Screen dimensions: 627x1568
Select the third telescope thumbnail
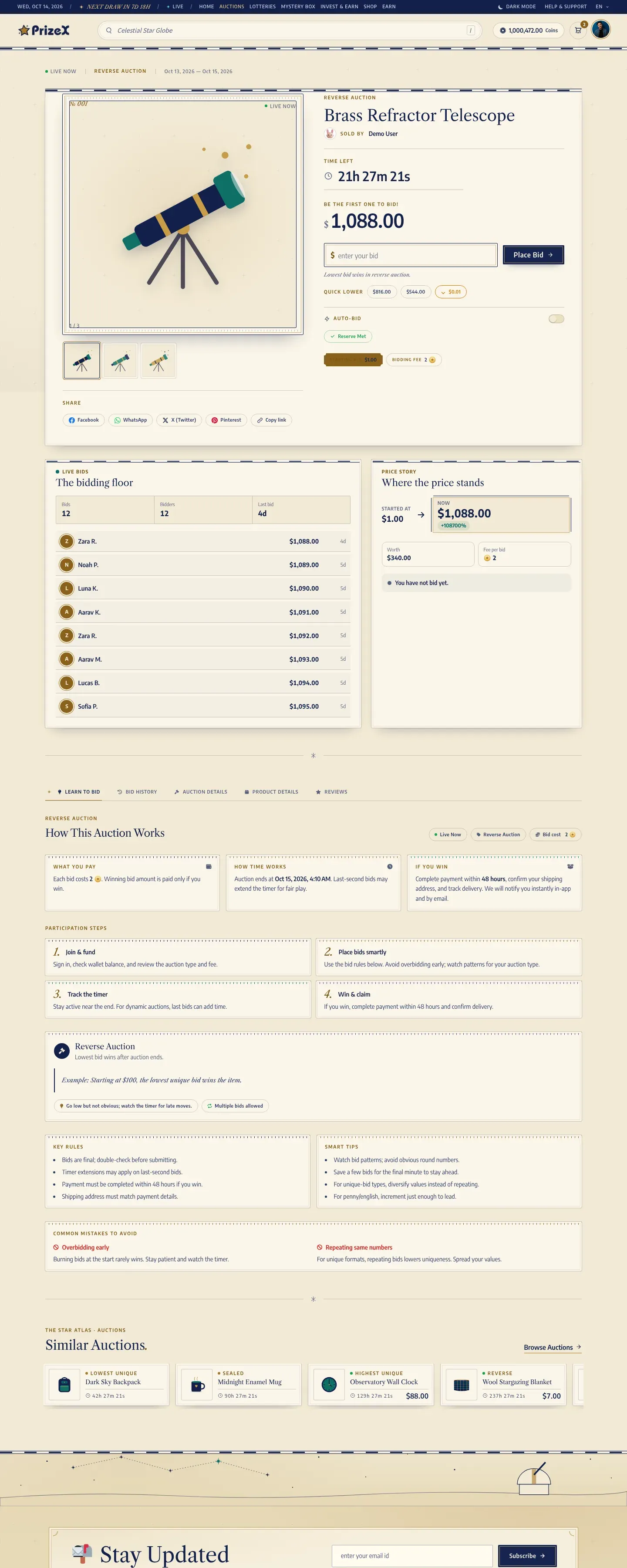pyautogui.click(x=158, y=361)
